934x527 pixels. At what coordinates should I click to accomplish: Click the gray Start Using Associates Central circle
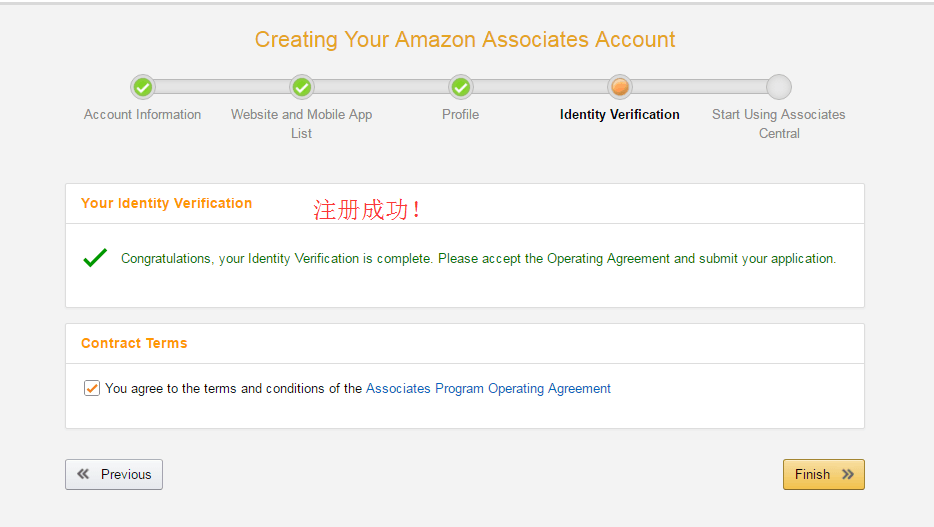coord(779,87)
